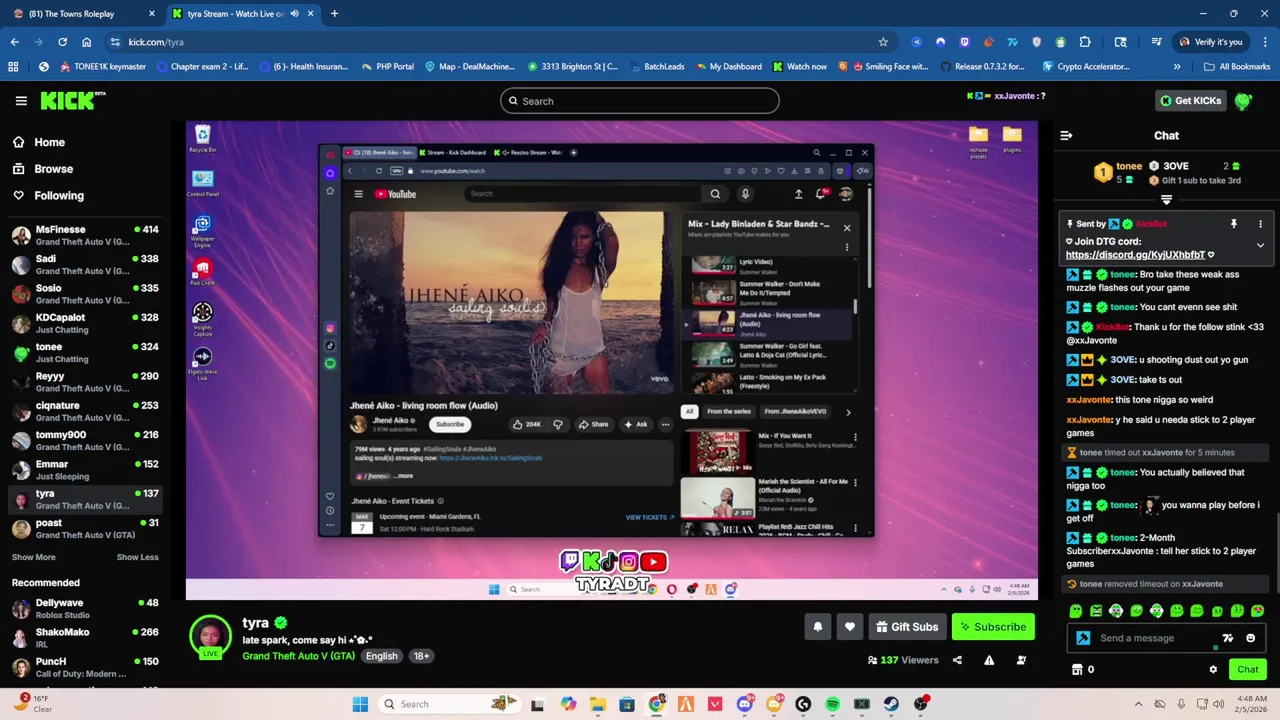The image size is (1280, 720).
Task: Open File Explorer from the taskbar
Action: pyautogui.click(x=597, y=704)
